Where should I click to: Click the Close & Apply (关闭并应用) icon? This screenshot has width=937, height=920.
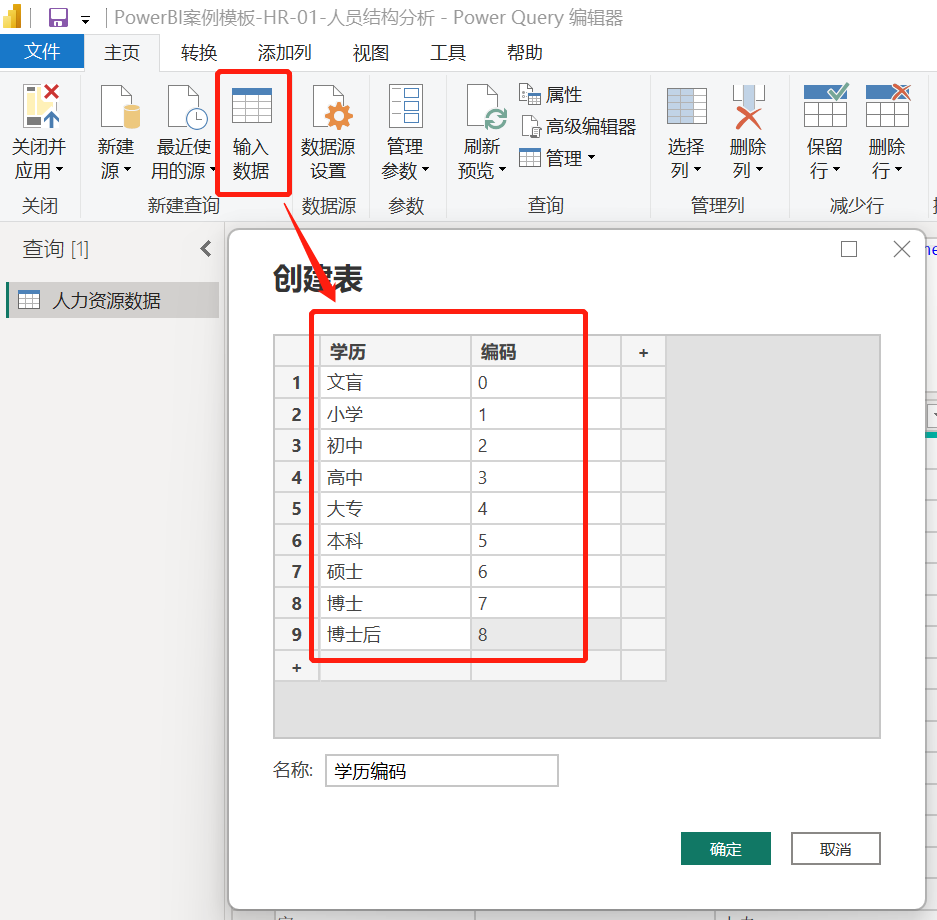coord(41,106)
